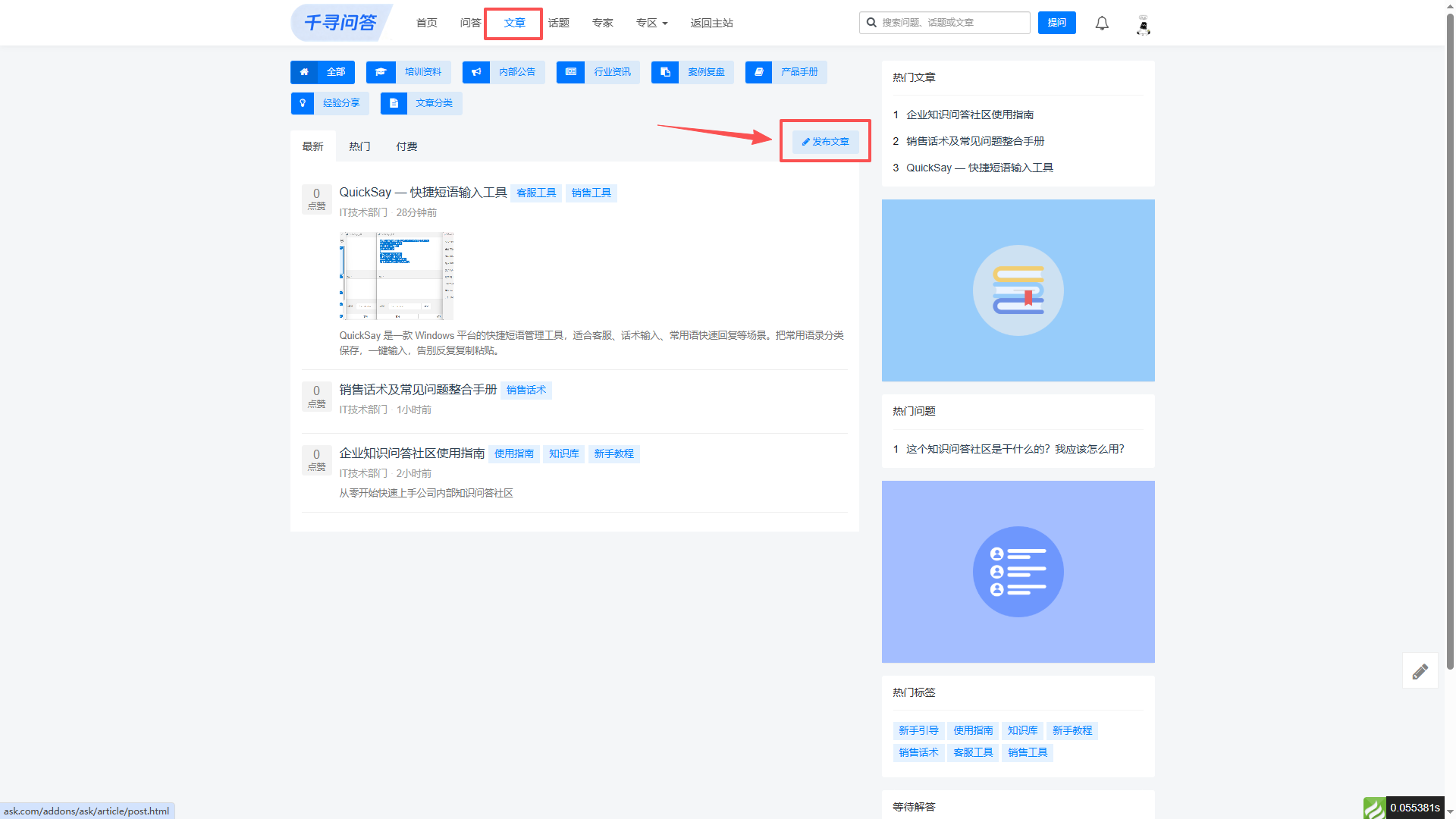The image size is (1456, 819).
Task: Click the book 产品手册 category icon
Action: click(x=758, y=72)
